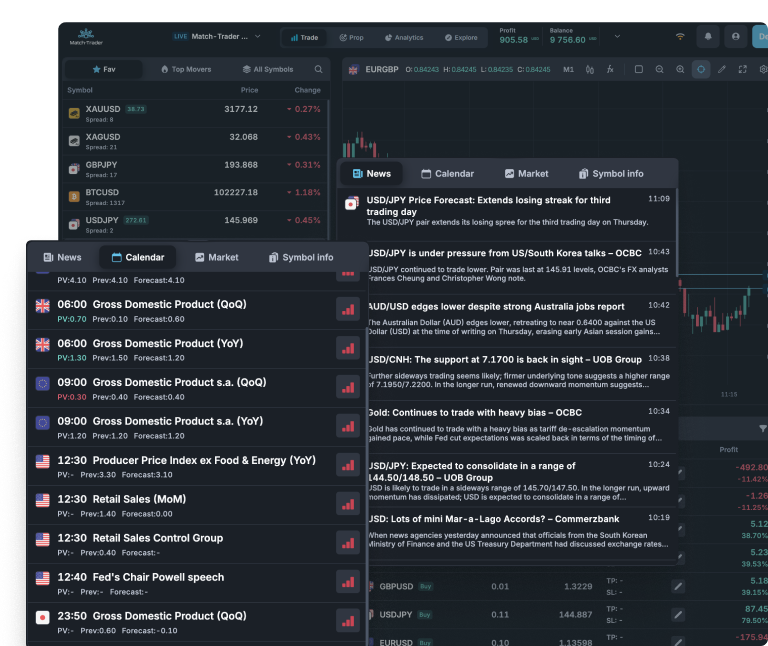Image resolution: width=768 pixels, height=646 pixels.
Task: Open the fx indicators icon
Action: click(x=610, y=70)
